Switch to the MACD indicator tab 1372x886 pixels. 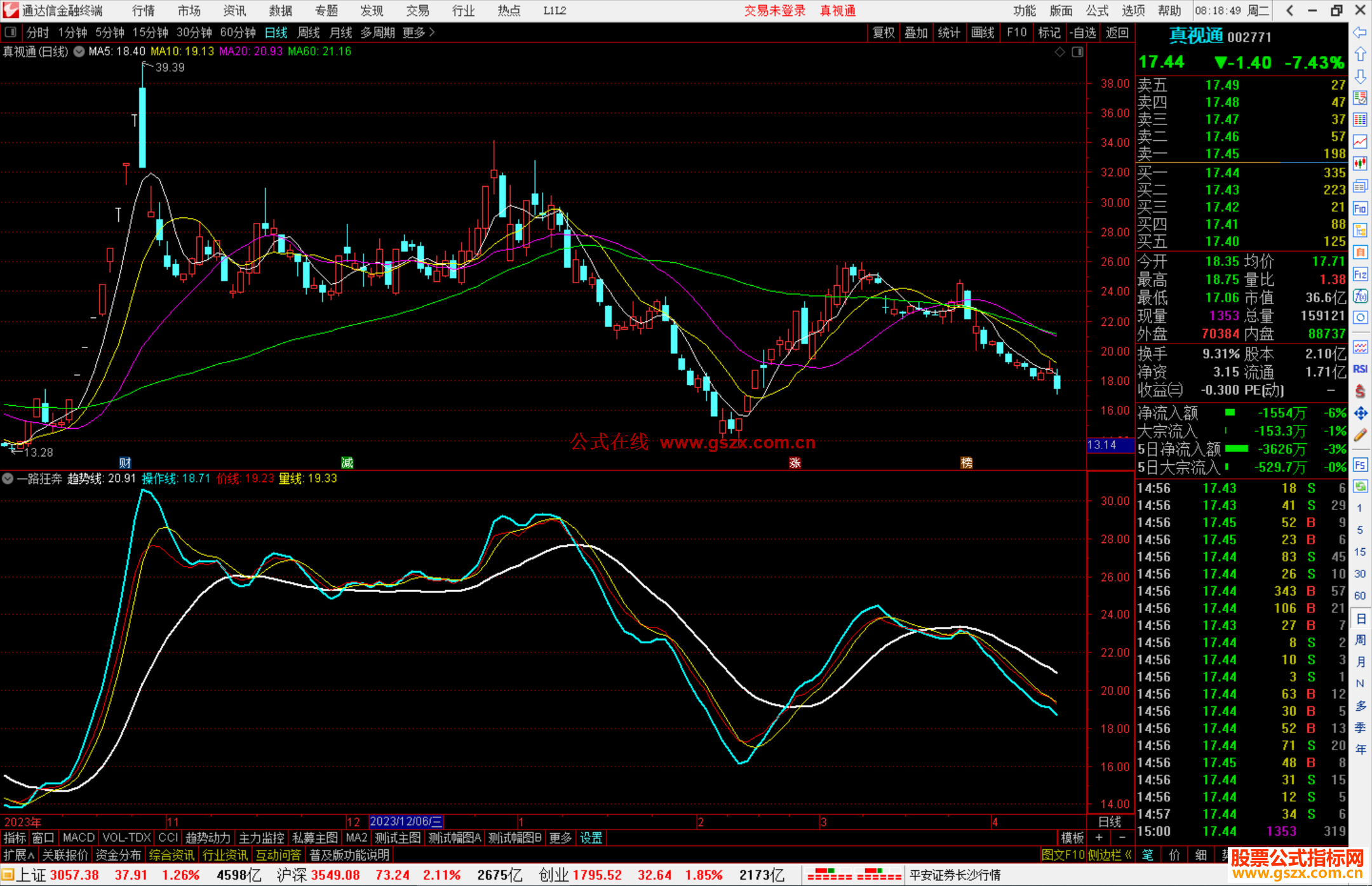(78, 838)
